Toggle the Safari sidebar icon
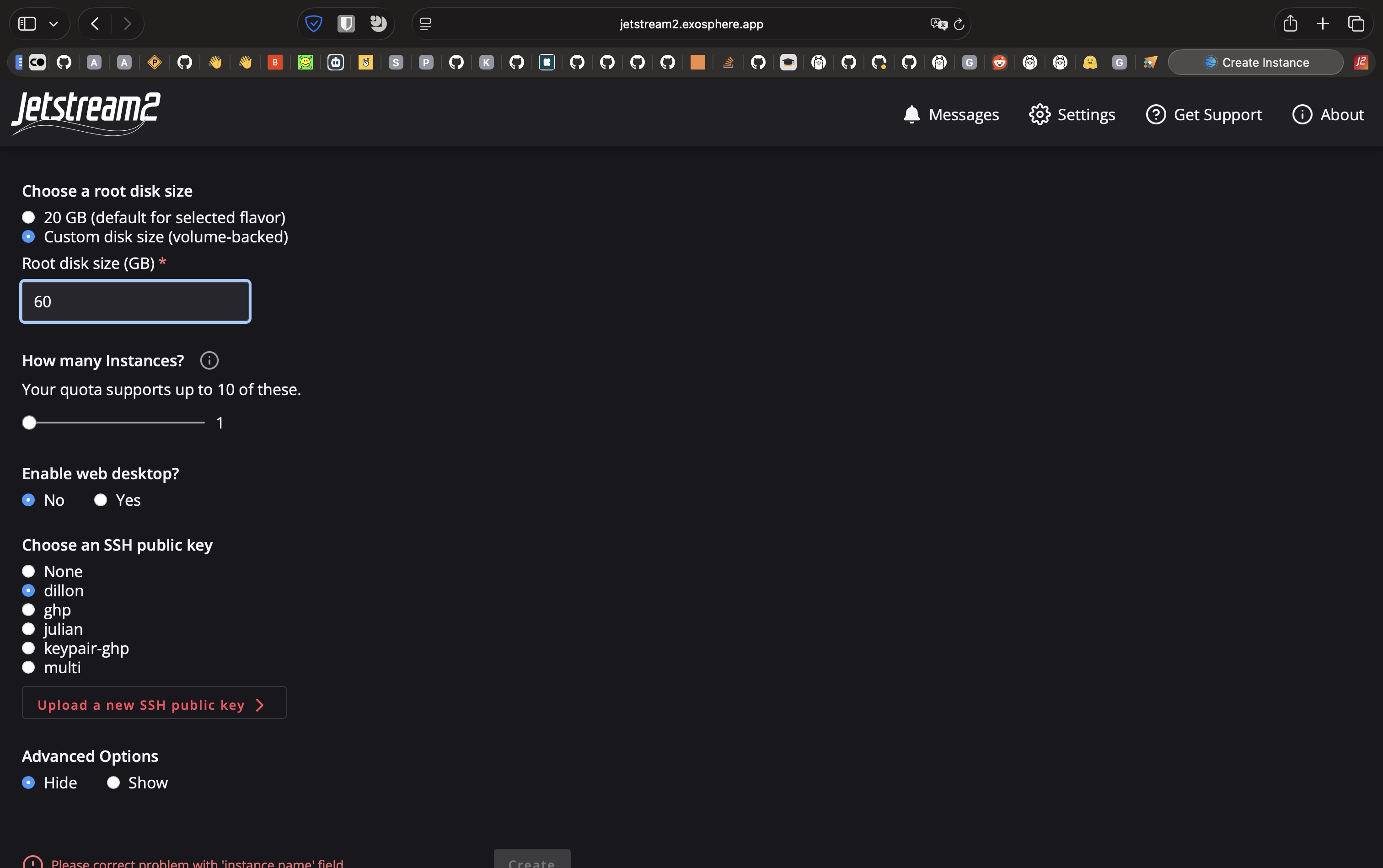 tap(27, 23)
